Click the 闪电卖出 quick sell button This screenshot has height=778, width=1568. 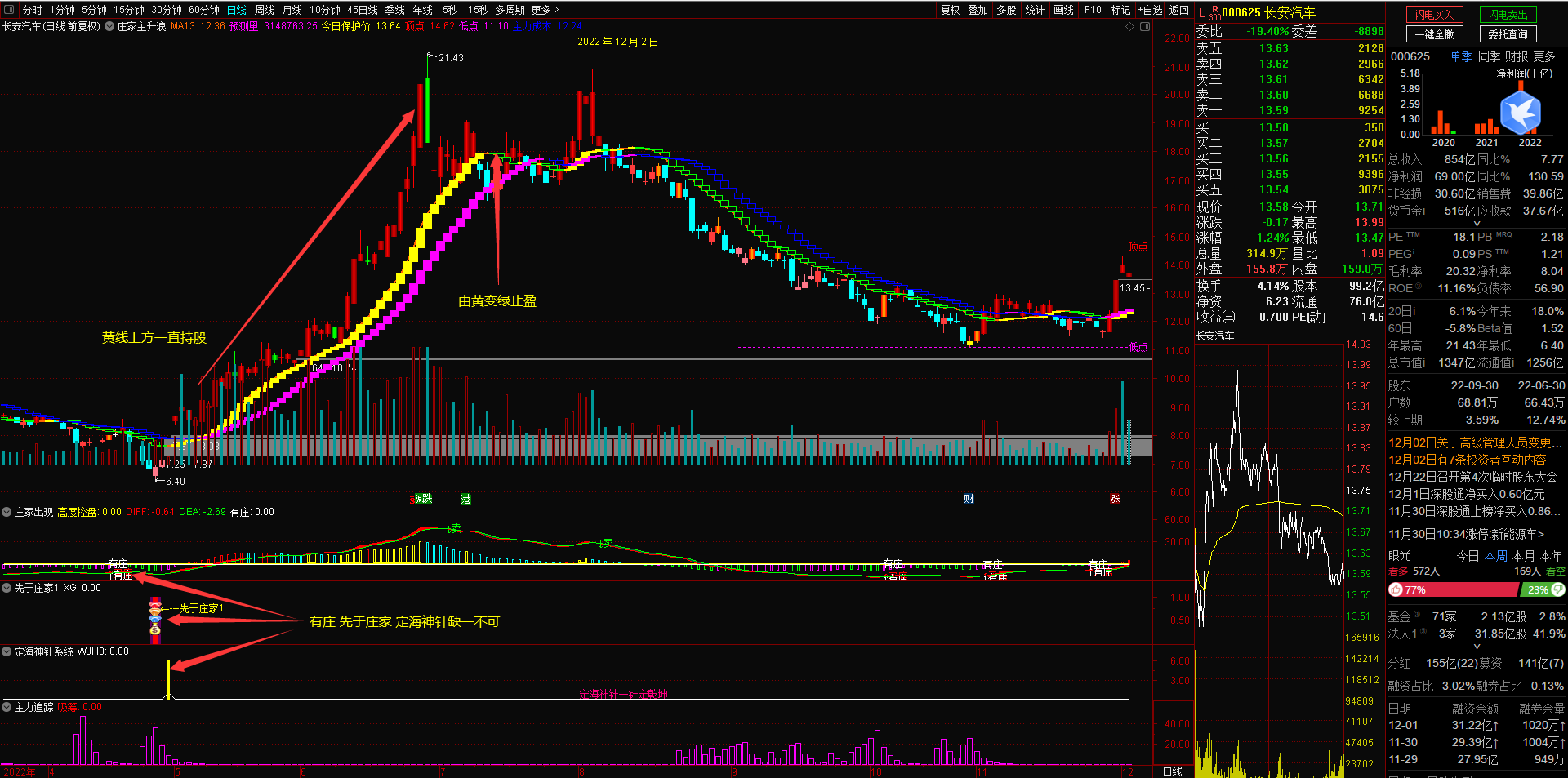[x=1508, y=15]
